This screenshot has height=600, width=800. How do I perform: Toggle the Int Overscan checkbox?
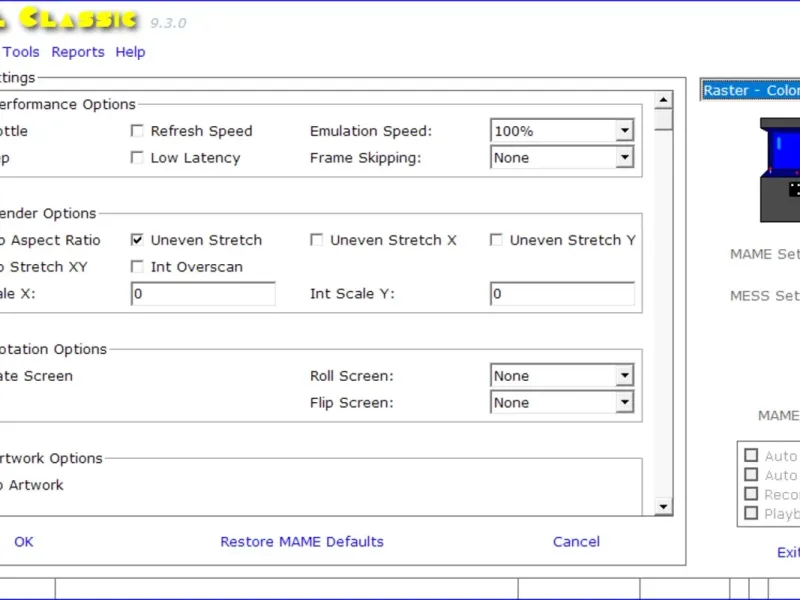click(137, 267)
